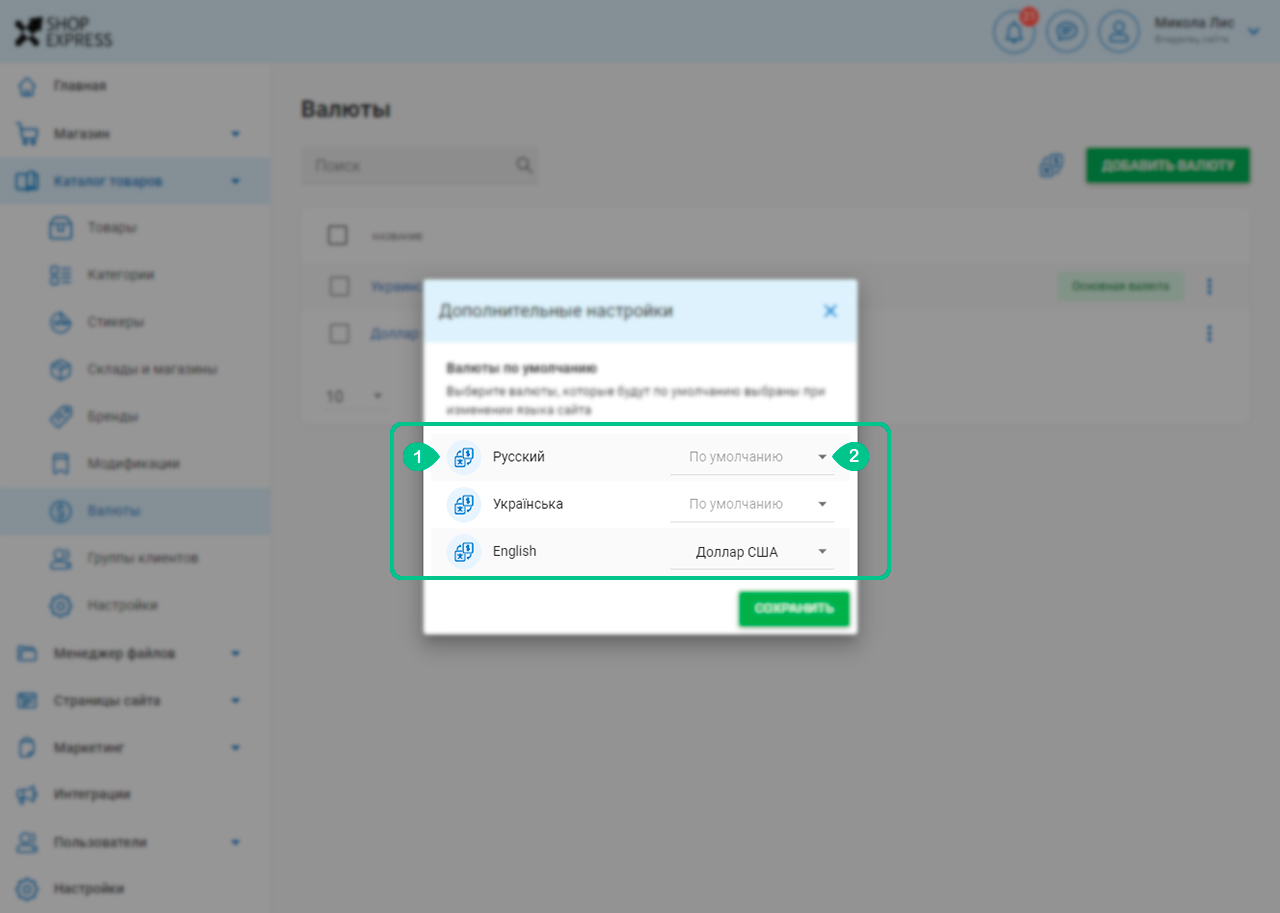1280x913 pixels.
Task: Check the Доллар row checkbox
Action: pos(339,334)
